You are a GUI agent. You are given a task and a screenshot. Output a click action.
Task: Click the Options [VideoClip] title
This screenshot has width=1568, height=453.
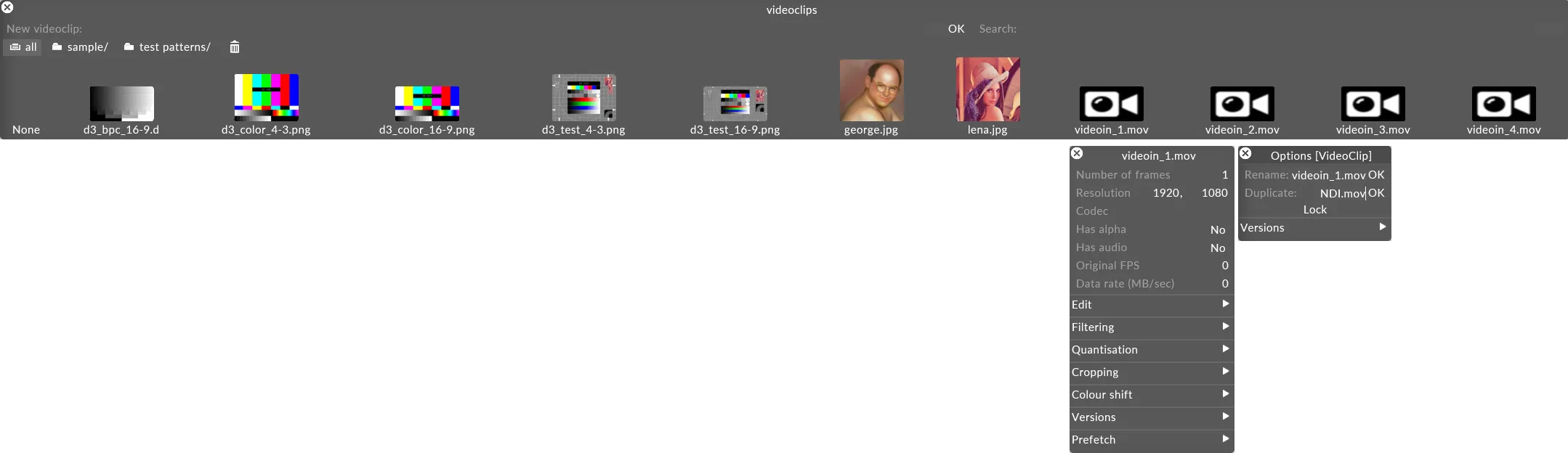[1321, 156]
